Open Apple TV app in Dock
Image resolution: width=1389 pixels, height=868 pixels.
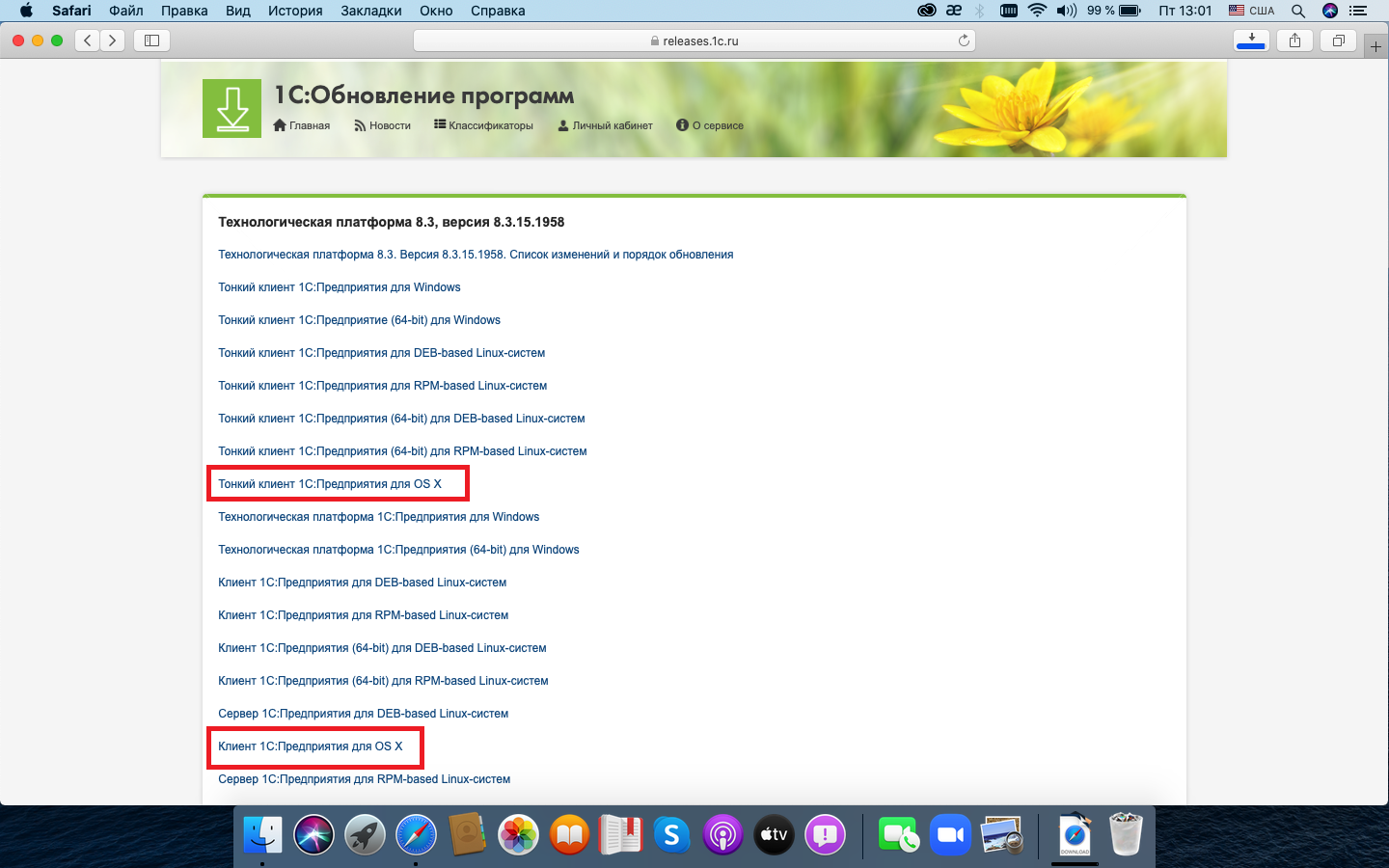click(774, 834)
